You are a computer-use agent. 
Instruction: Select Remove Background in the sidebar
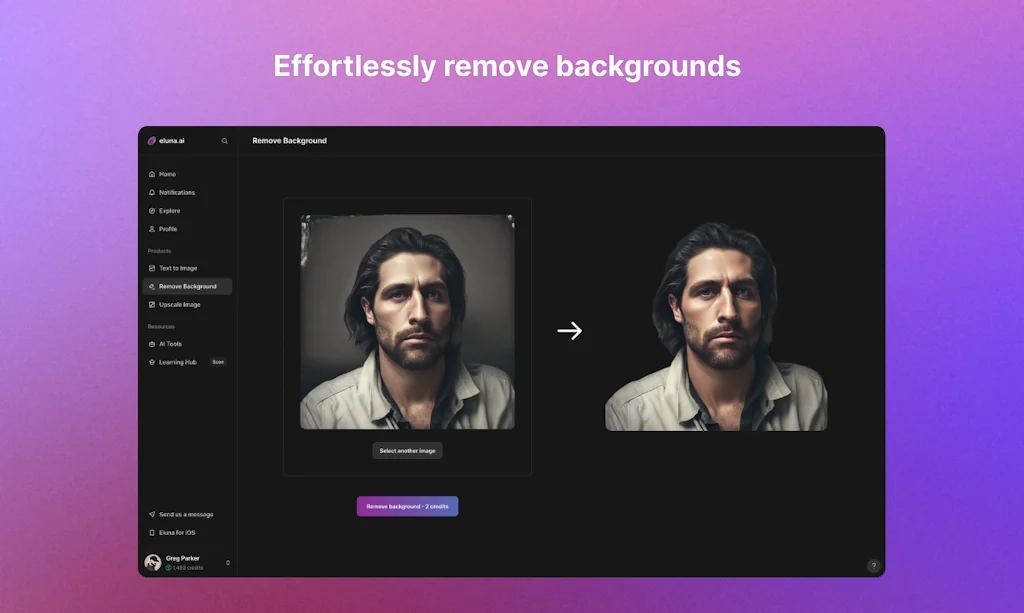187,287
